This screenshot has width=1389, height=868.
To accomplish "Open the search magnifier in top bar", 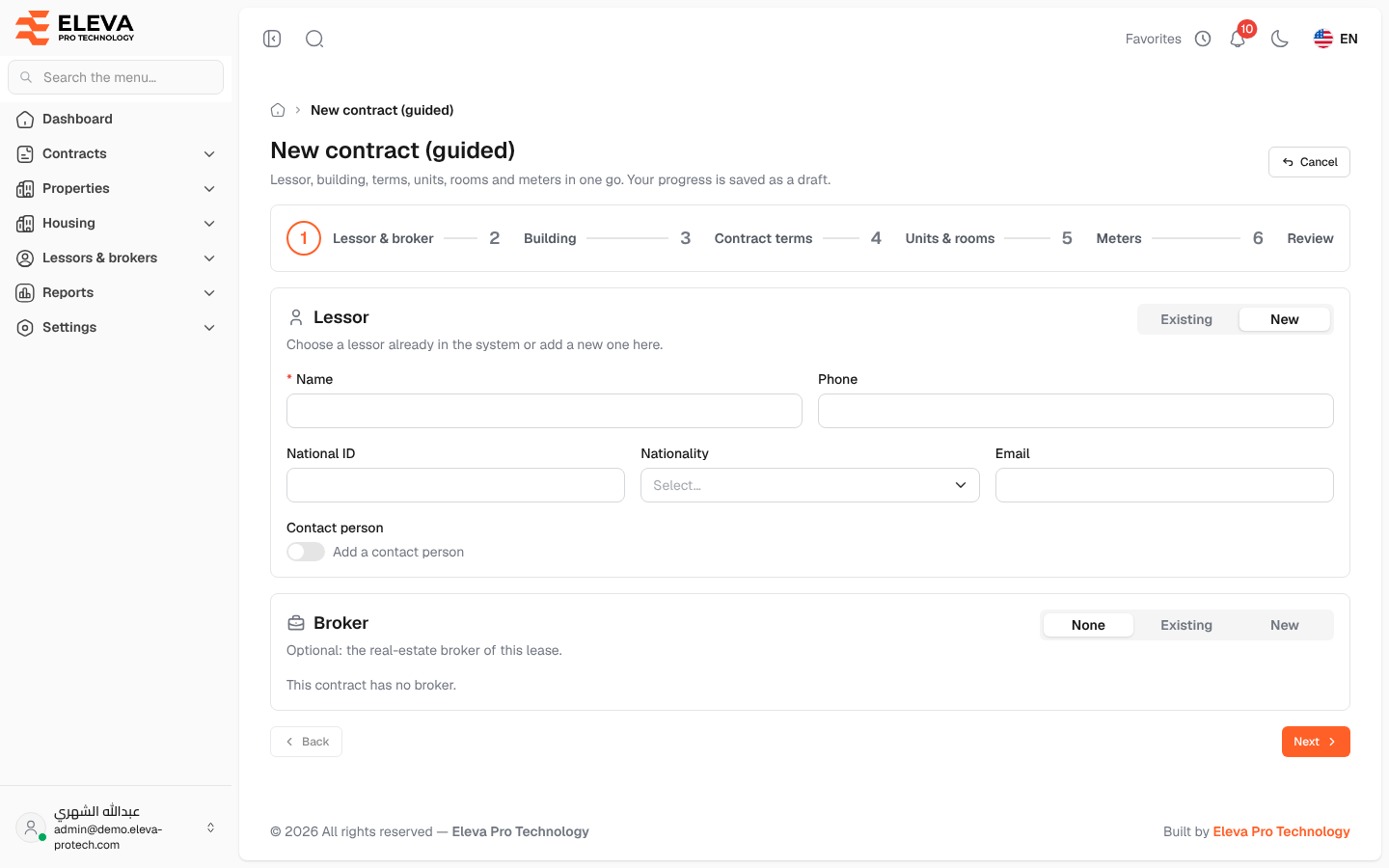I will pos(314,39).
